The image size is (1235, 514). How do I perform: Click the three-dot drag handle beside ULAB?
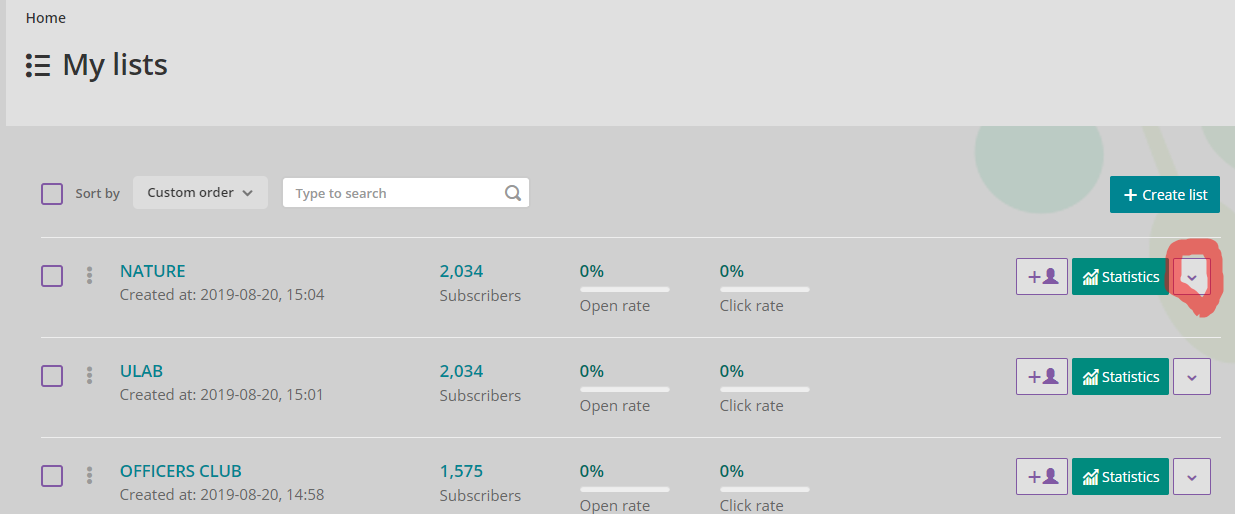(x=89, y=375)
